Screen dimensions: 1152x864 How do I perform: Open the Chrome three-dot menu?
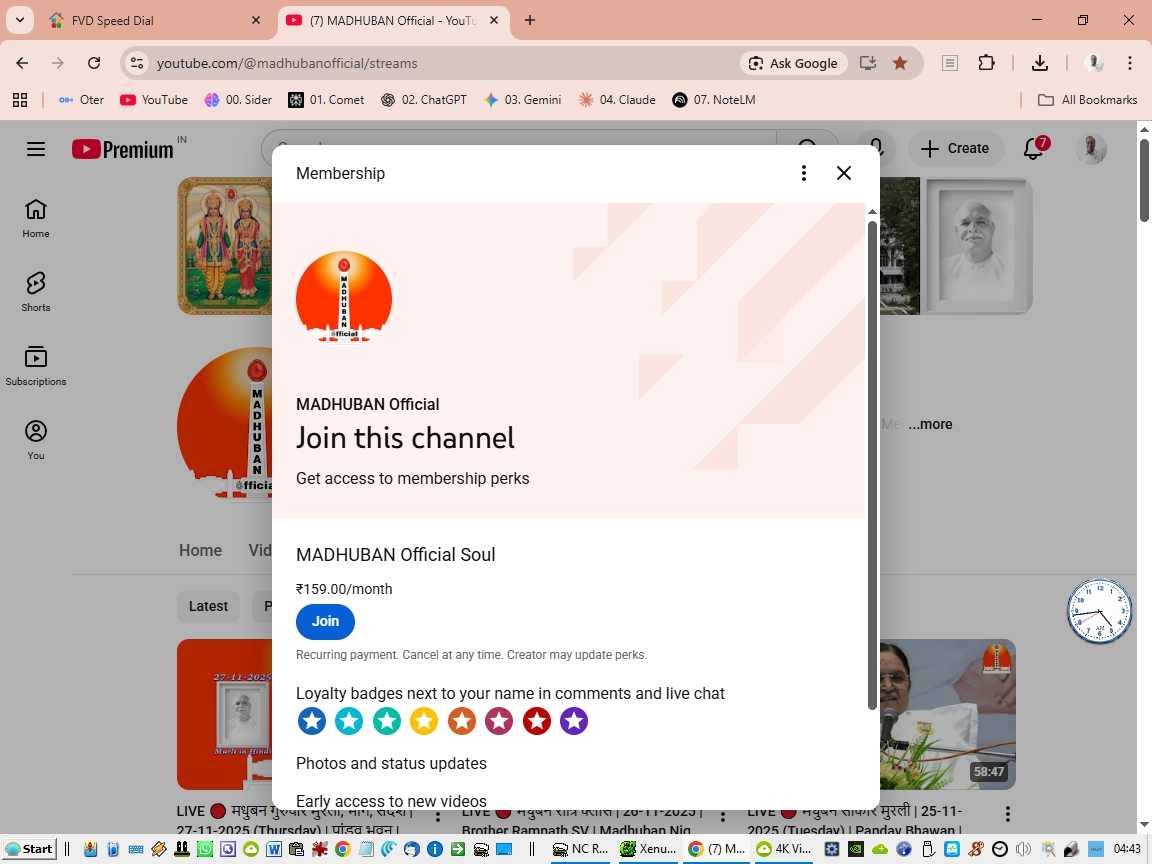1130,63
